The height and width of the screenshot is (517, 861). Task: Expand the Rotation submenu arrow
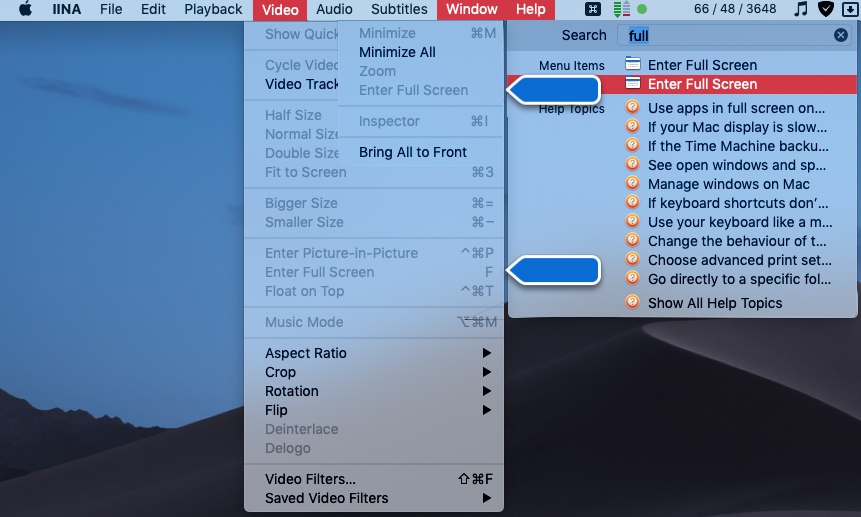click(486, 391)
